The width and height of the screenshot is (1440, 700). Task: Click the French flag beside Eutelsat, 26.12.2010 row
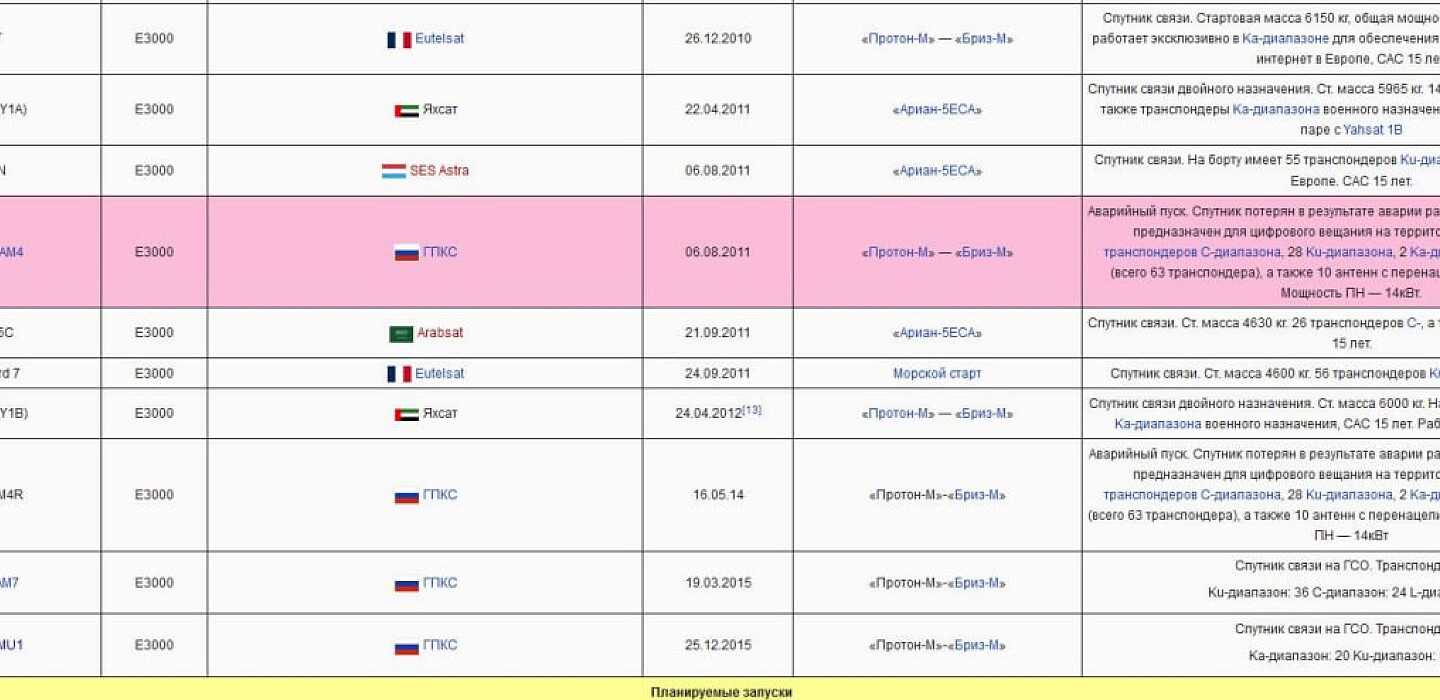coord(399,40)
